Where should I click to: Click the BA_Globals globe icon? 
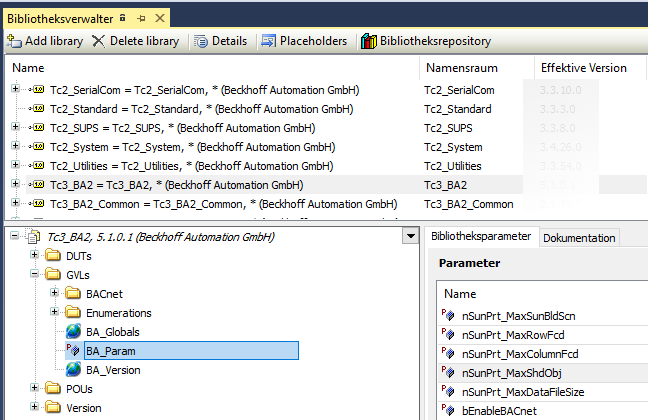(x=74, y=332)
